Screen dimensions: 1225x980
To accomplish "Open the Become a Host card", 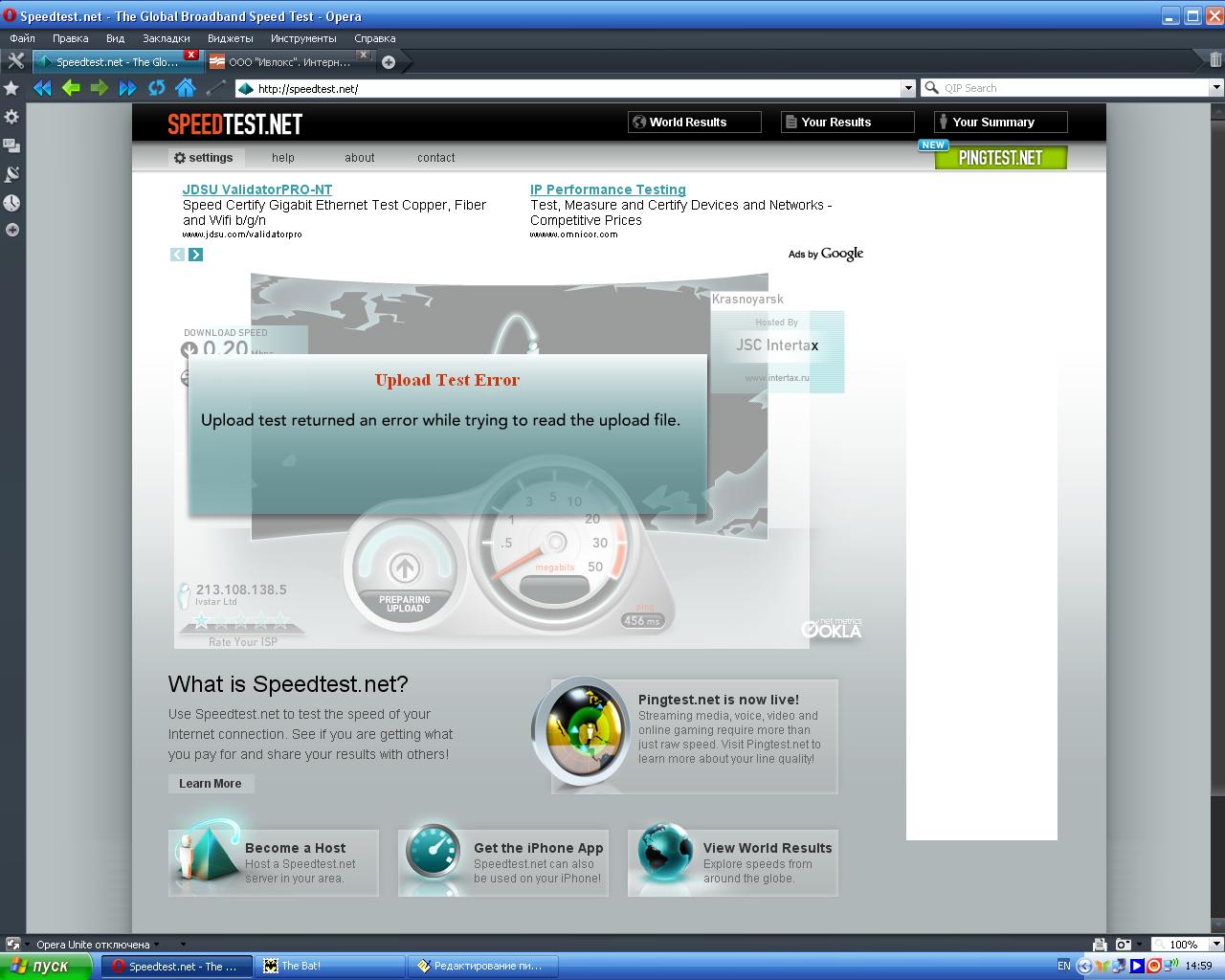I will pyautogui.click(x=274, y=862).
